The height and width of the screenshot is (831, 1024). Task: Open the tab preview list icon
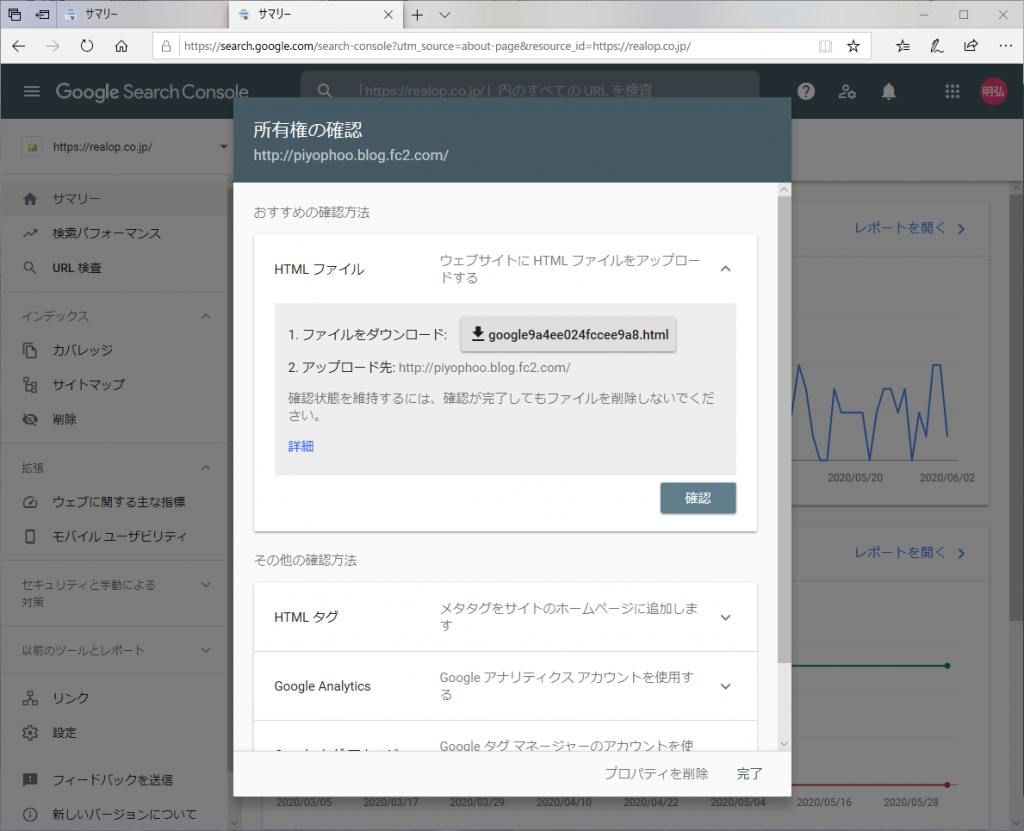(14, 14)
